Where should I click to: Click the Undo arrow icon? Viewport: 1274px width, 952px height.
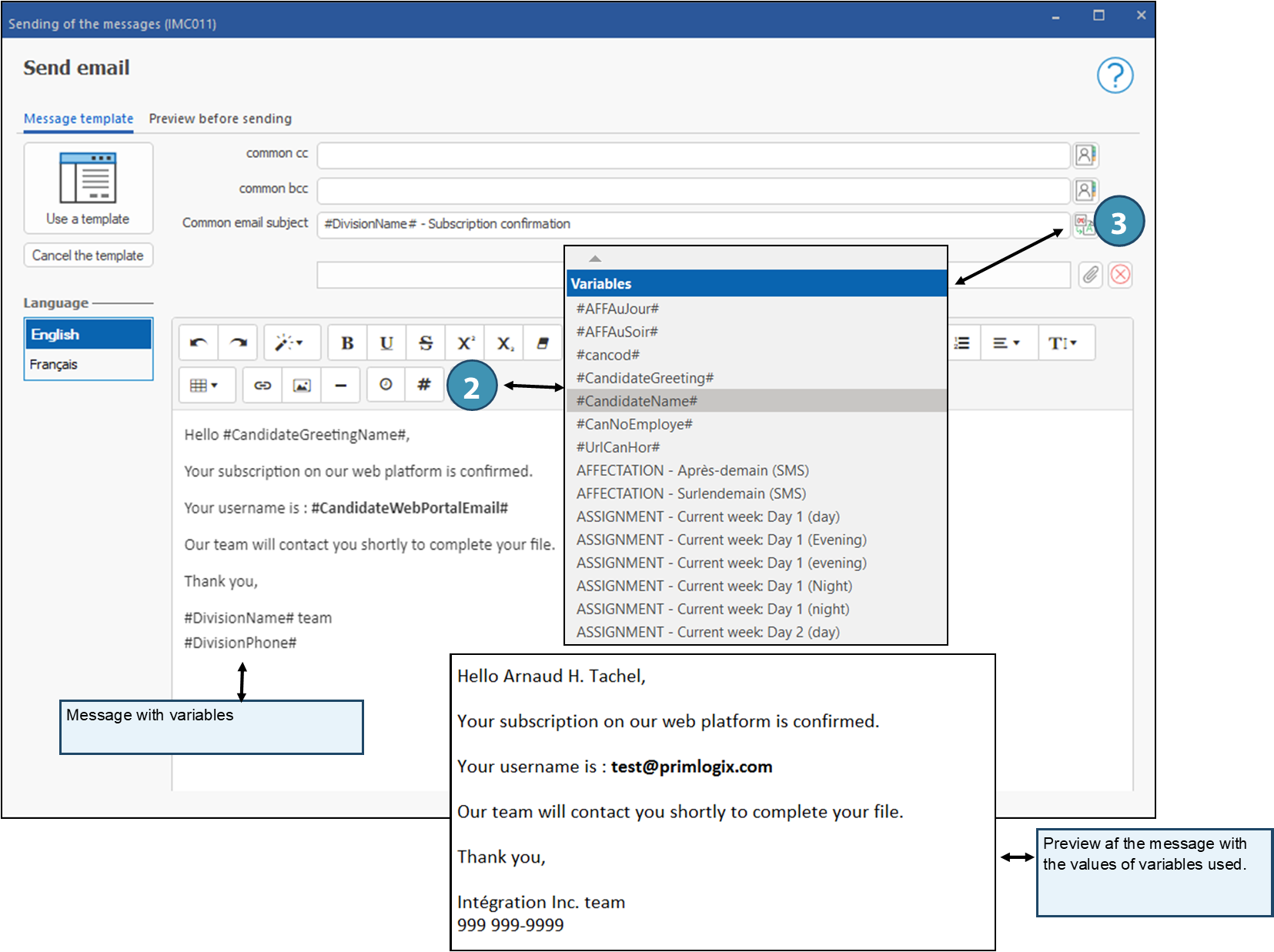(x=199, y=343)
